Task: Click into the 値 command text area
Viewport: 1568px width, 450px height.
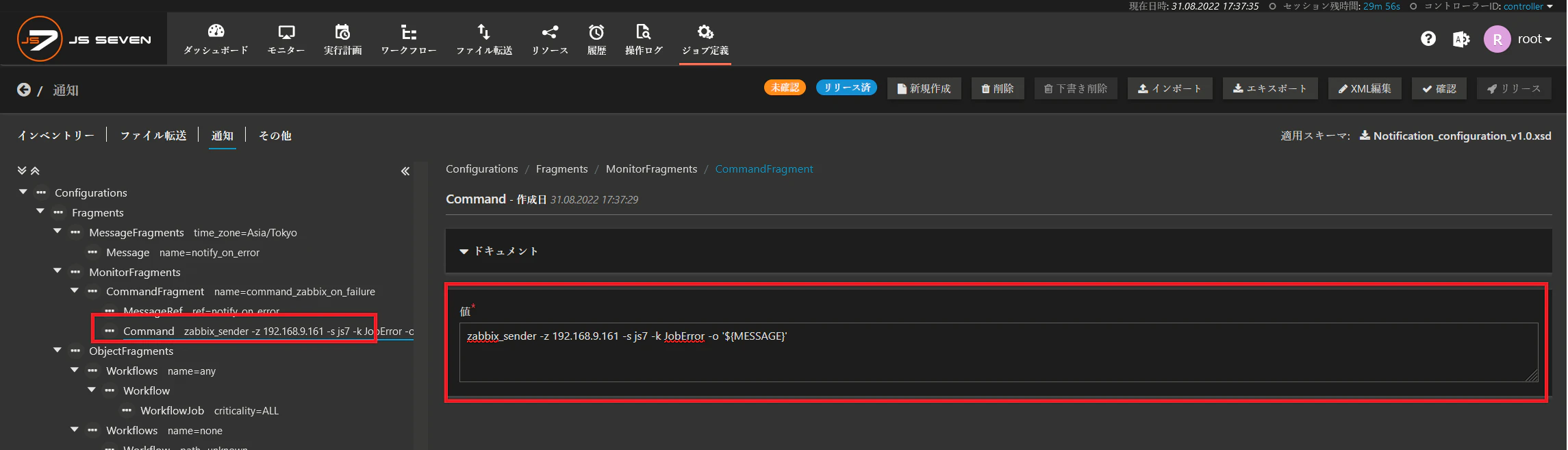Action: (x=999, y=352)
